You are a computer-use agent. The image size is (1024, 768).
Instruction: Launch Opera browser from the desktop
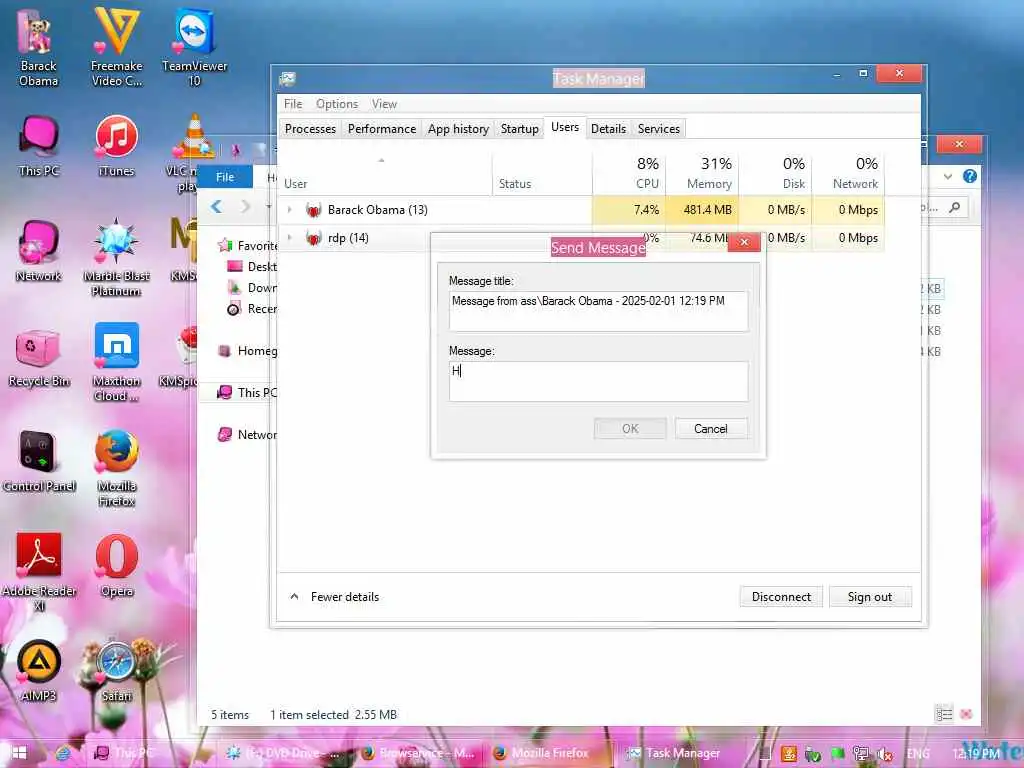click(116, 566)
